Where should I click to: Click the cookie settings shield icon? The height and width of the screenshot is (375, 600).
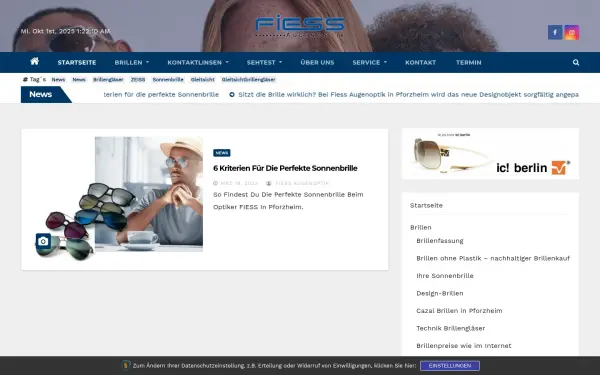click(x=126, y=365)
